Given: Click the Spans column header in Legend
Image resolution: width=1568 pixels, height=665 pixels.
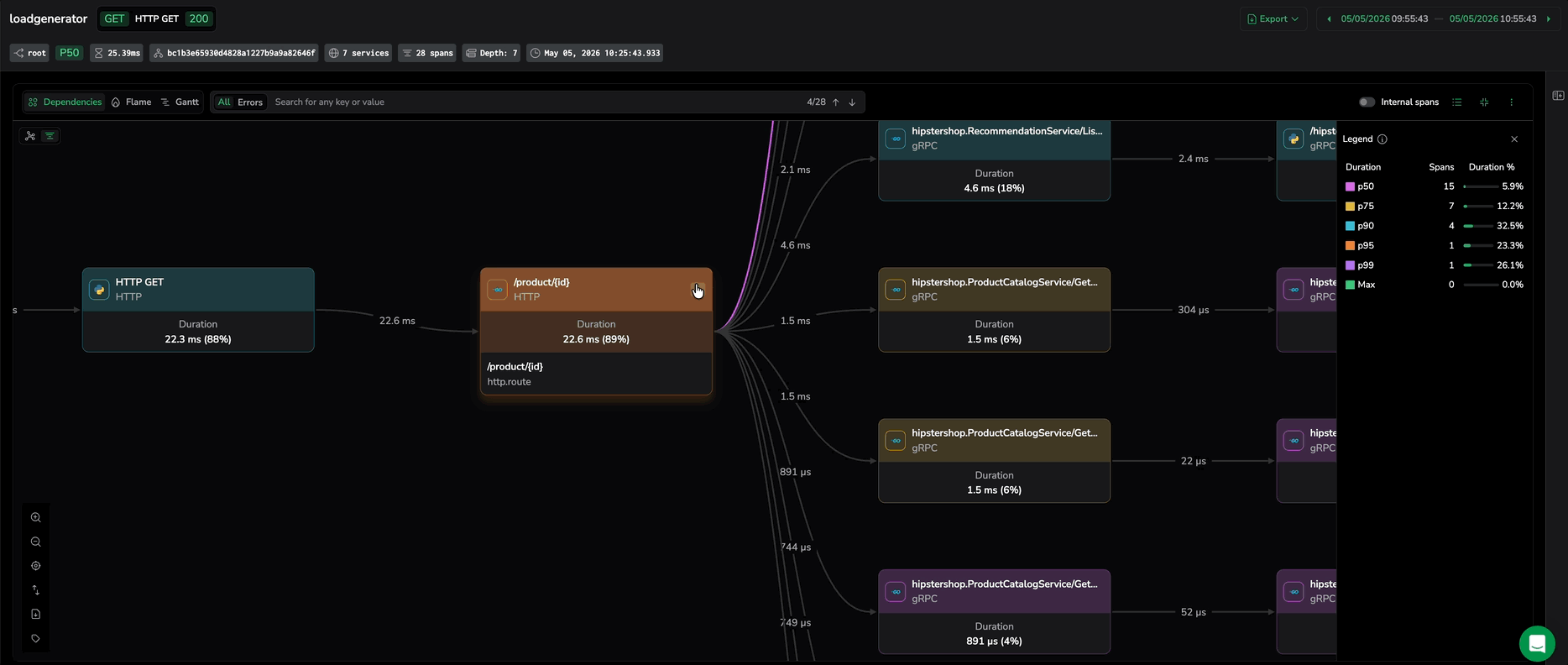Looking at the screenshot, I should pos(1441,167).
